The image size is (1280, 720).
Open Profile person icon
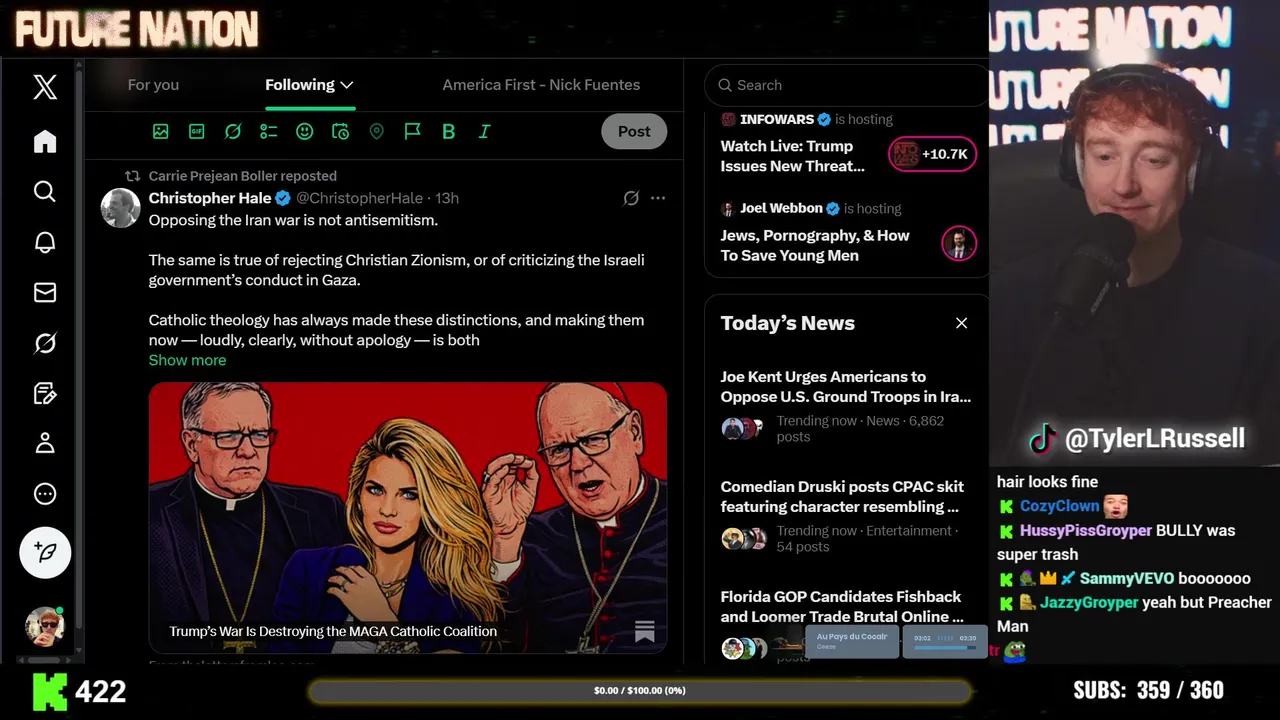click(x=45, y=443)
